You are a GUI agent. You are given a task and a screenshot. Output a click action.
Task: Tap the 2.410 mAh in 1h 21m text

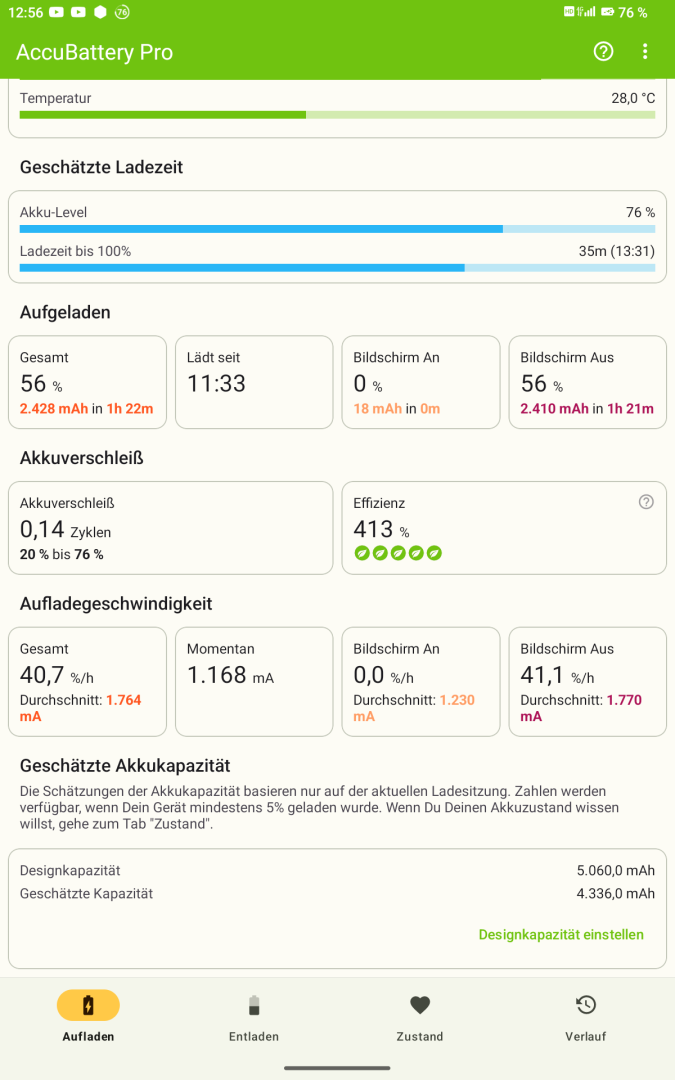[x=587, y=408]
